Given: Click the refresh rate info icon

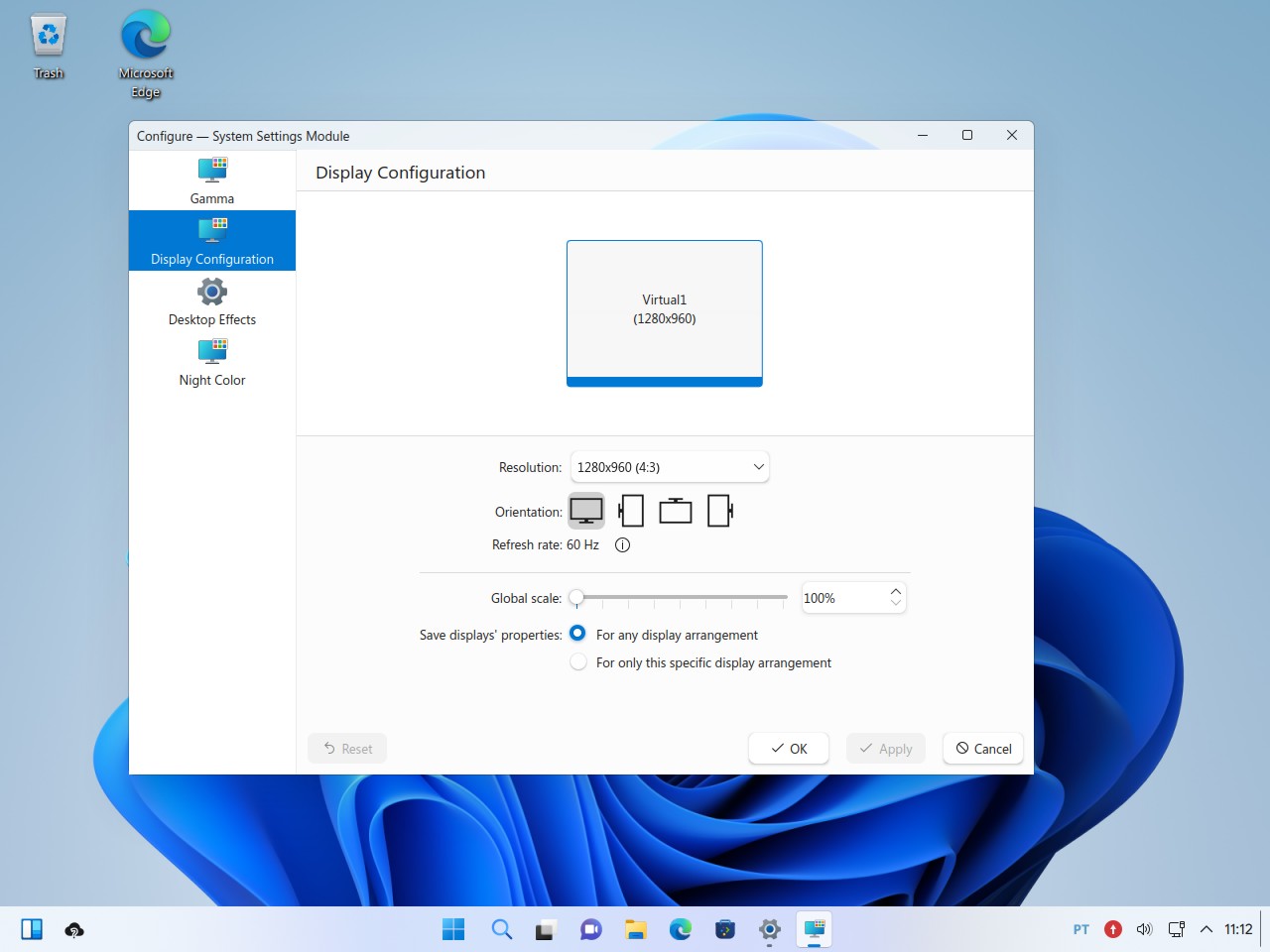Looking at the screenshot, I should pyautogui.click(x=623, y=544).
